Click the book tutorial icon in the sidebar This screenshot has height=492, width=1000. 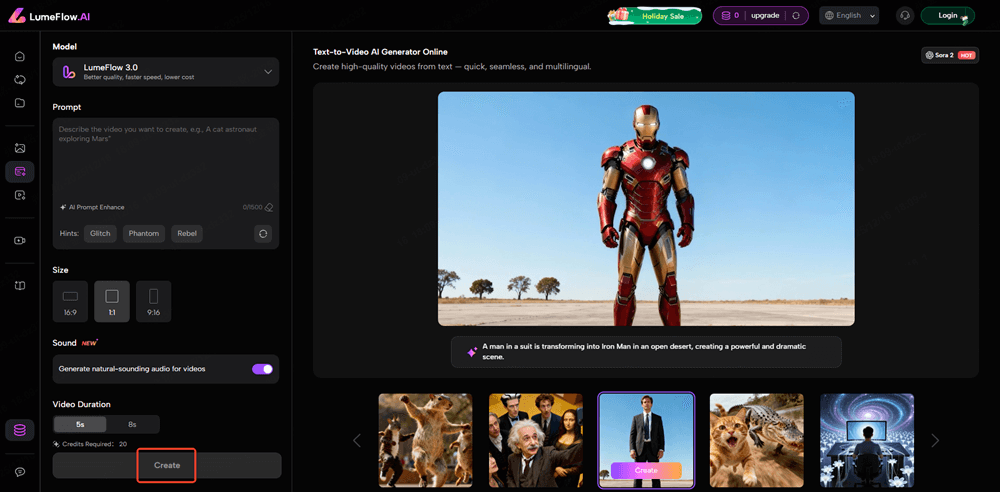tap(20, 286)
